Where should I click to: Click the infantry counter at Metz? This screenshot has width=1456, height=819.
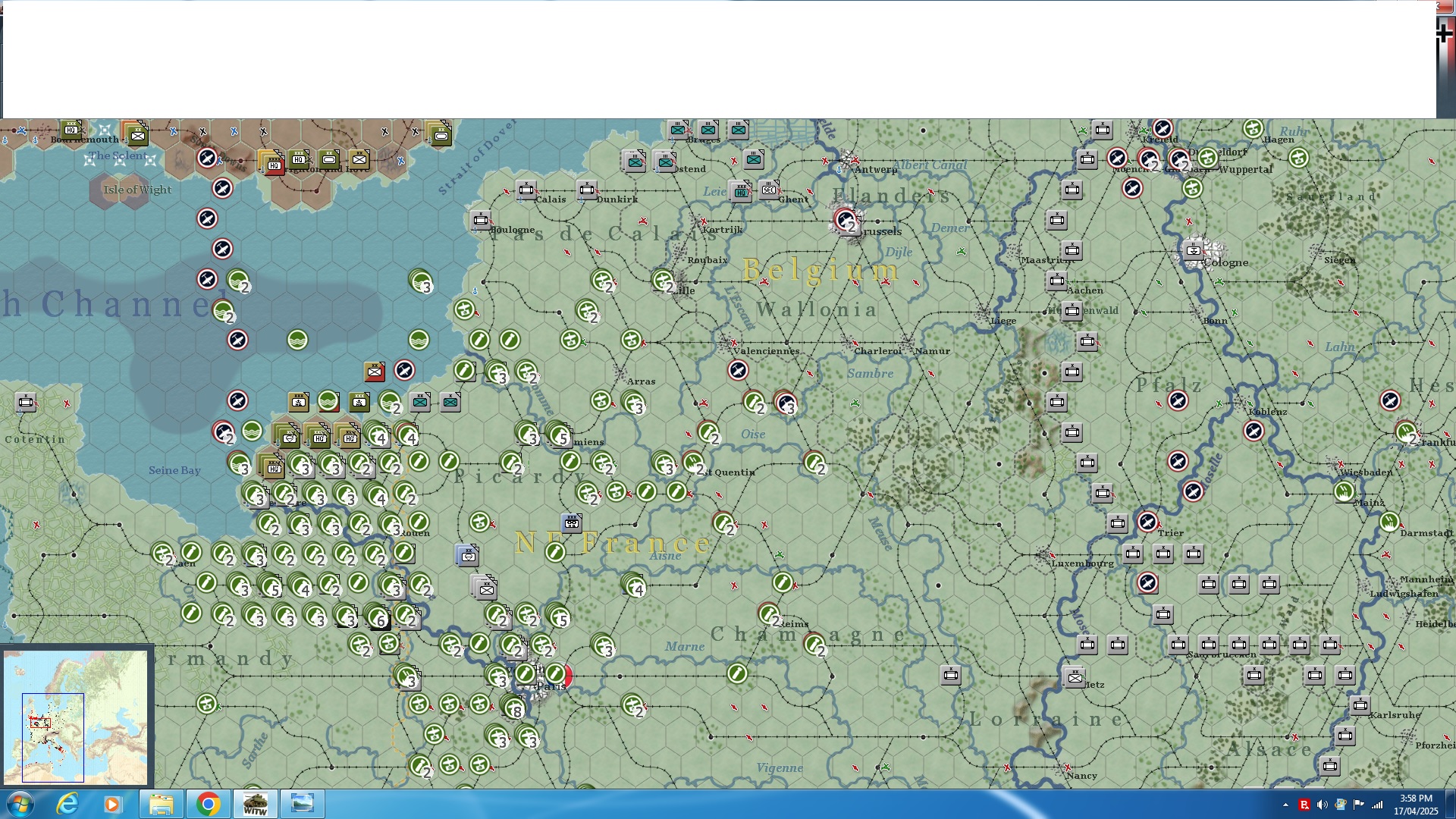(x=1074, y=677)
